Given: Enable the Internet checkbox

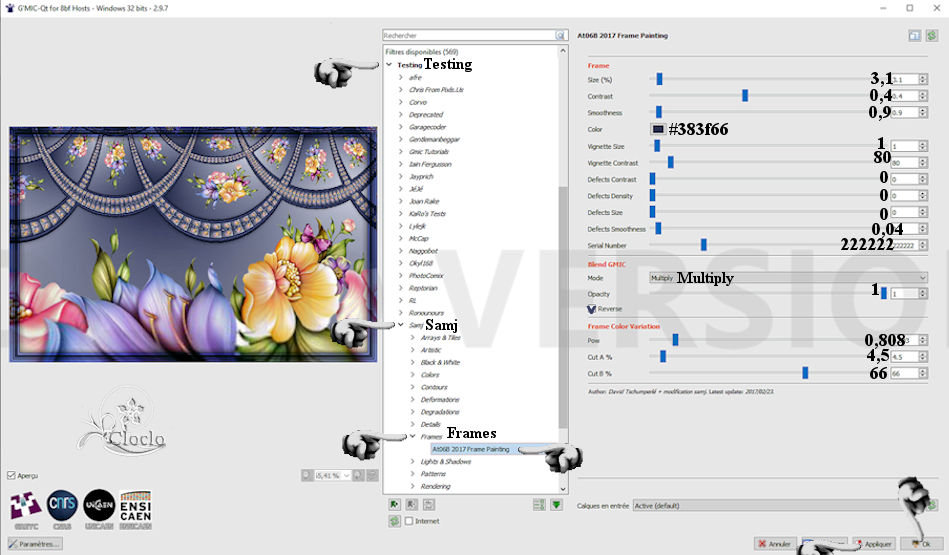Looking at the screenshot, I should click(x=409, y=521).
